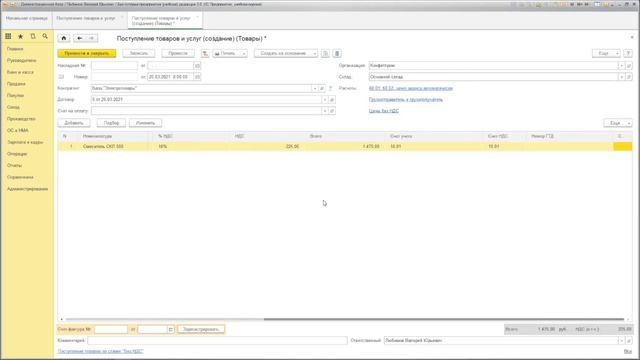
Task: Expand the Договор dropdown arrow
Action: click(x=325, y=100)
